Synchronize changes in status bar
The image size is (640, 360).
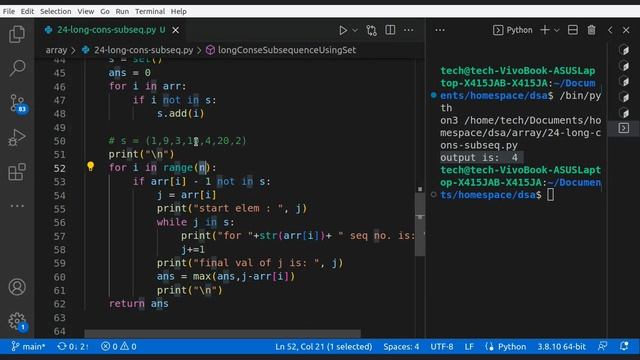[73, 347]
